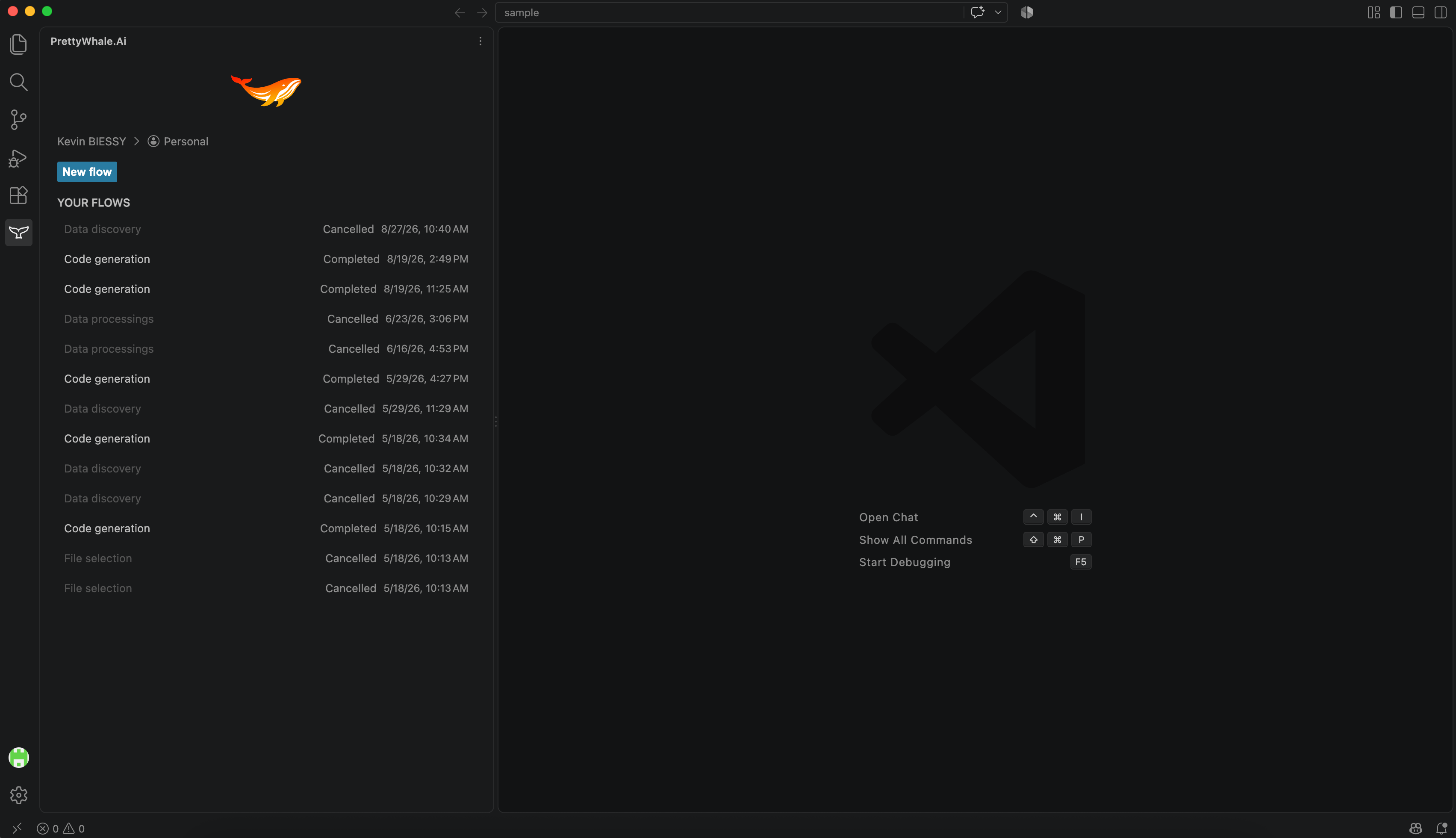1456x838 pixels.
Task: Go forward with the right navigation arrow
Action: [482, 13]
